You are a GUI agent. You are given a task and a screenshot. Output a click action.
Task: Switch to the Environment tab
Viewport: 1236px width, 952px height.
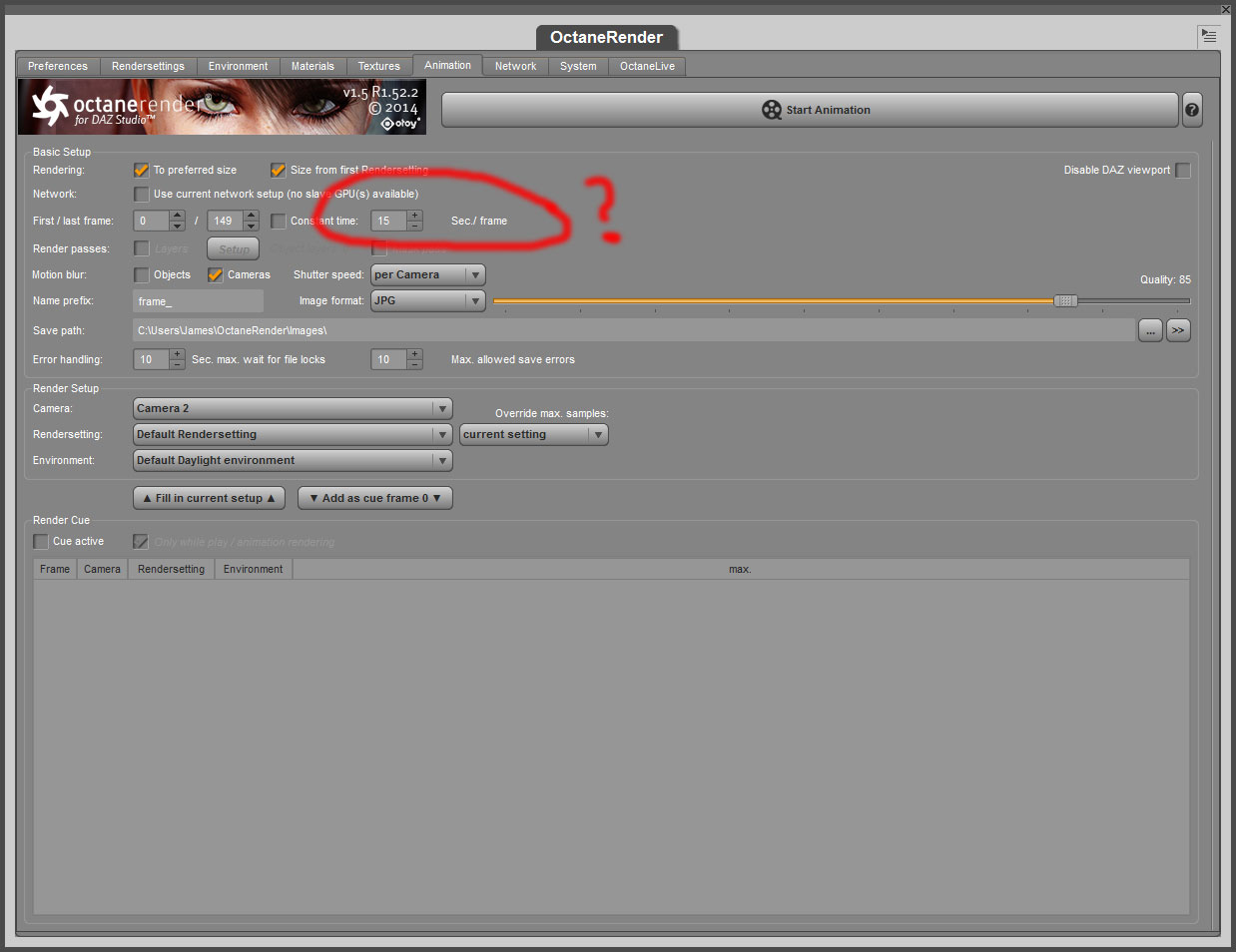pyautogui.click(x=238, y=66)
